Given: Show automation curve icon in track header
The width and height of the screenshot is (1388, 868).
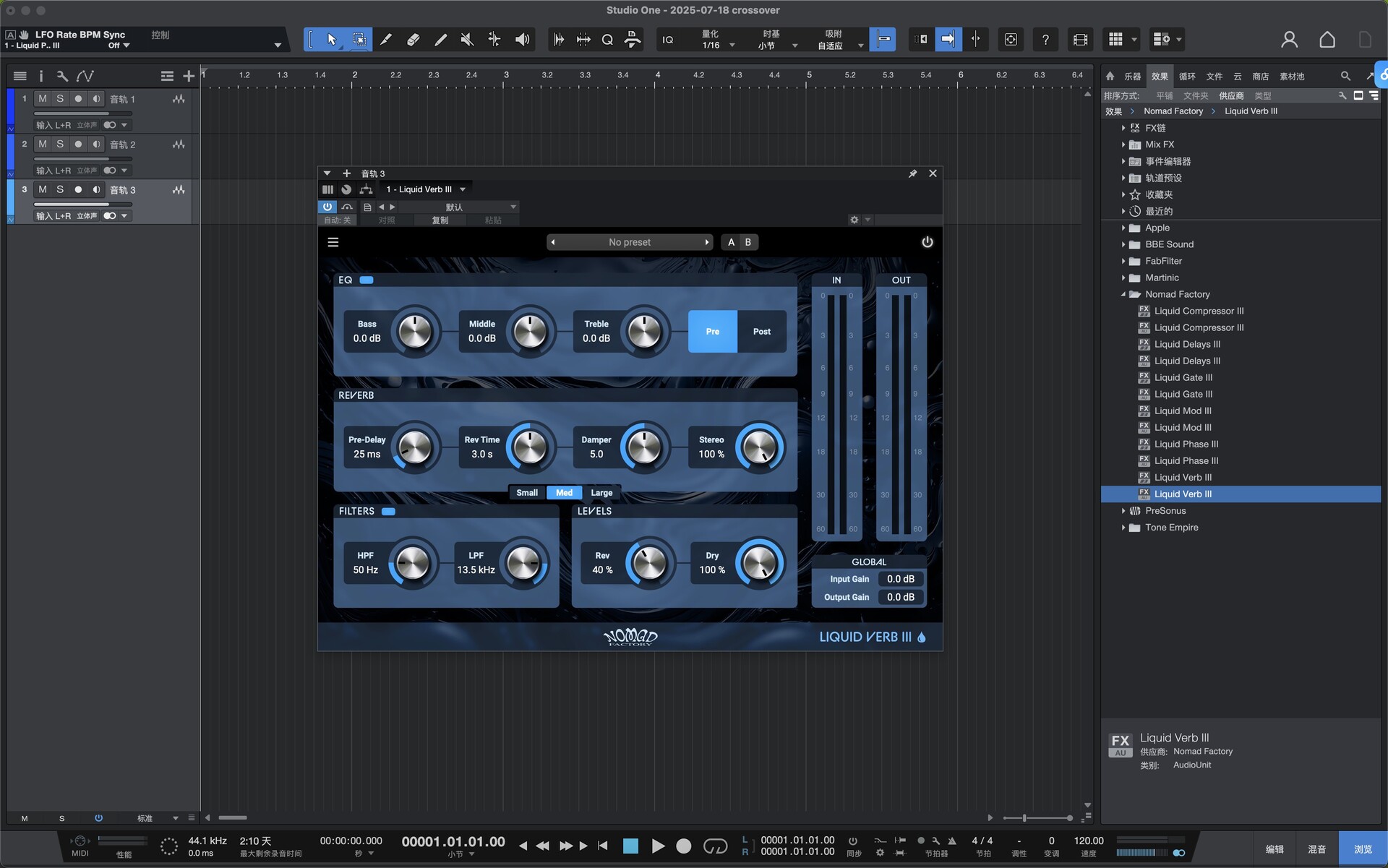Looking at the screenshot, I should [x=85, y=76].
